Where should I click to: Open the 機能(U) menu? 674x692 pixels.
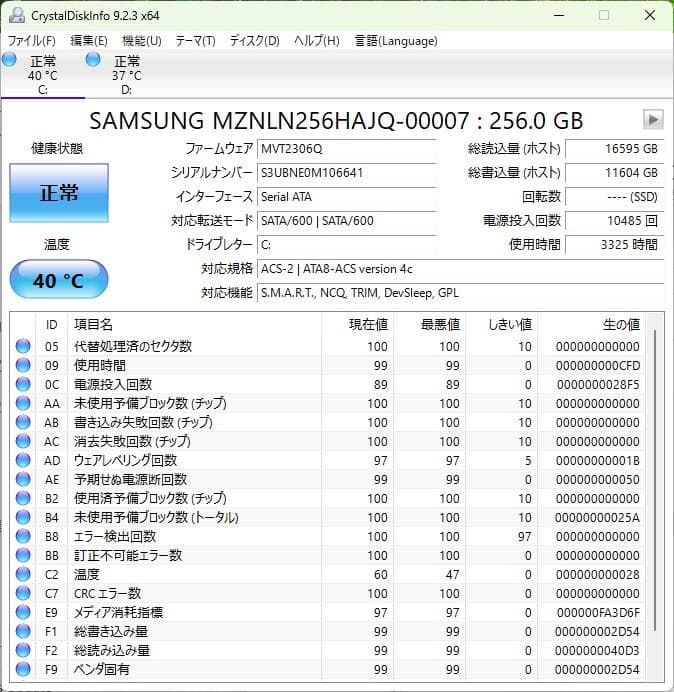(142, 41)
